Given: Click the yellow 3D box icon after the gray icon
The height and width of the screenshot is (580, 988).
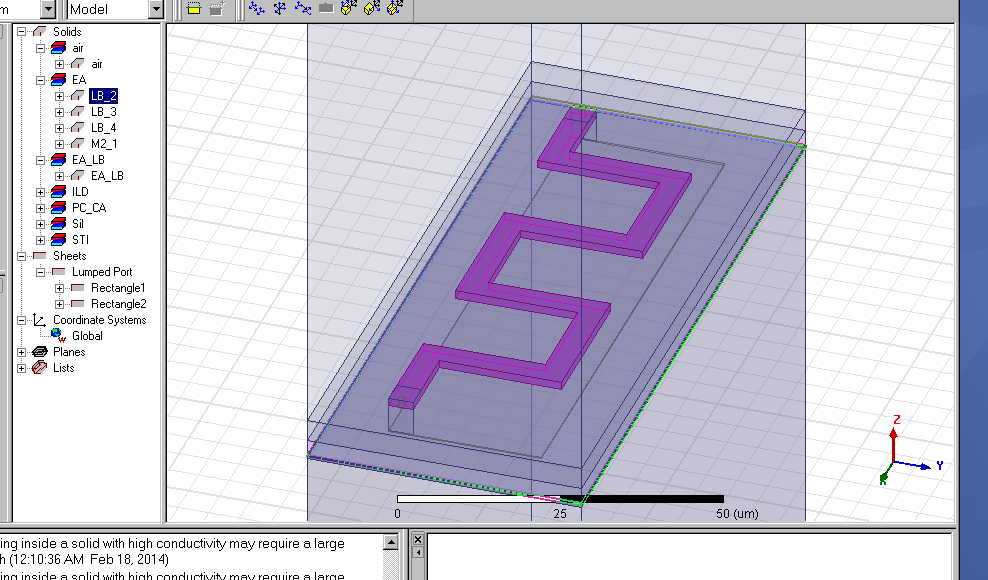Looking at the screenshot, I should (x=348, y=9).
